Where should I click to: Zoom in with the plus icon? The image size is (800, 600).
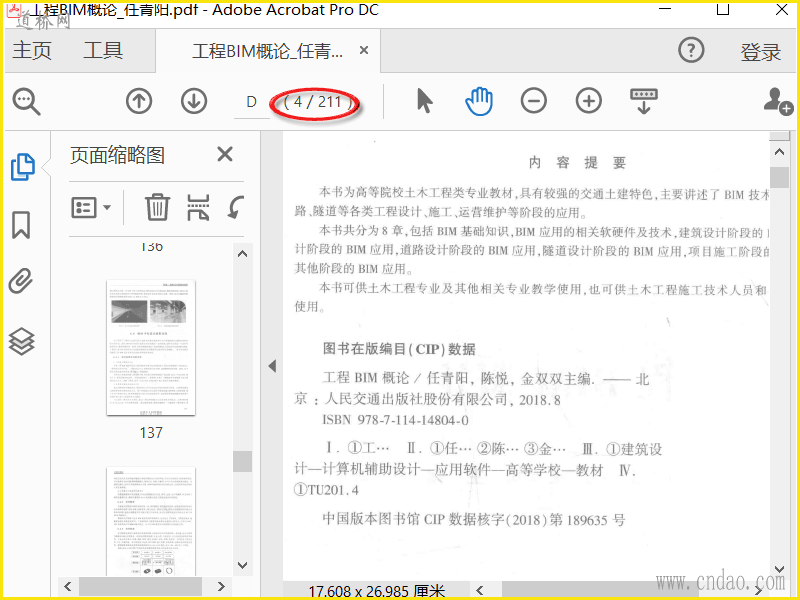coord(589,101)
